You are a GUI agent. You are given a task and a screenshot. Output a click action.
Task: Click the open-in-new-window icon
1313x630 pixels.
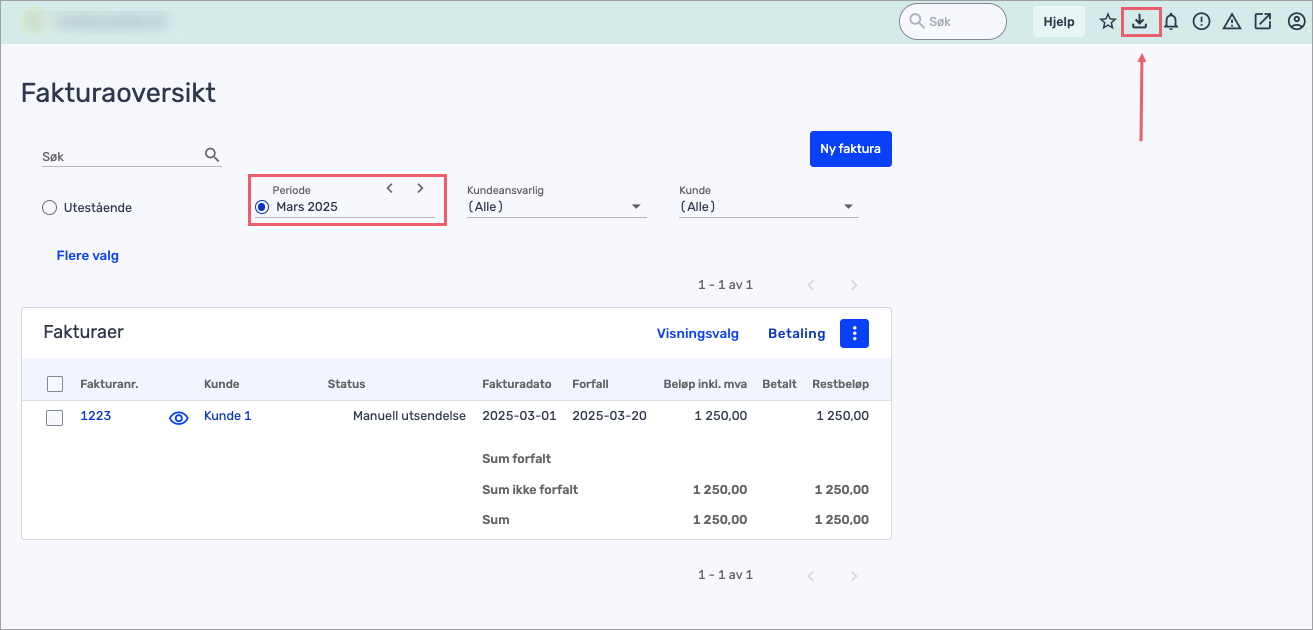click(1263, 21)
